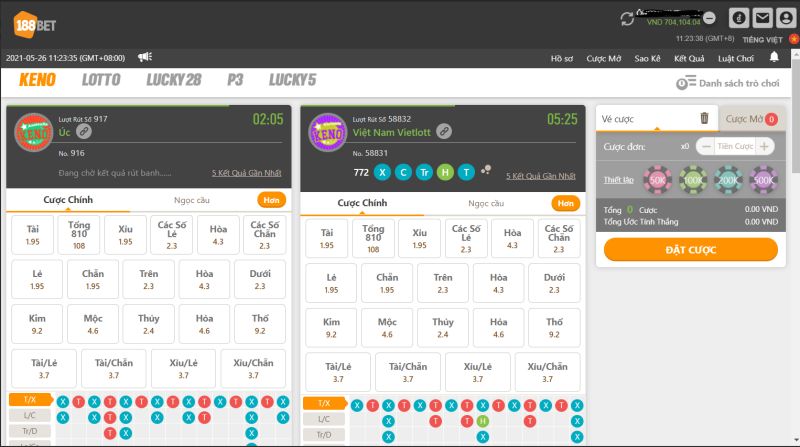Select the 500K chip
The width and height of the screenshot is (800, 447).
click(x=763, y=180)
